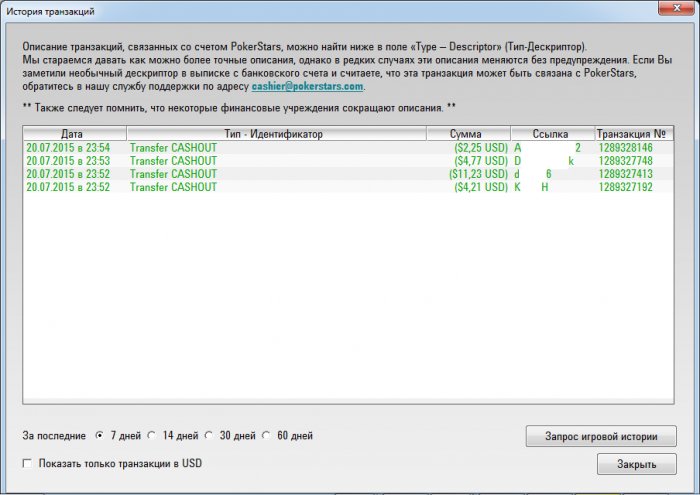Image resolution: width=700 pixels, height=495 pixels.
Task: Select the row dated 20.07.2015 в 23:54
Action: [348, 148]
